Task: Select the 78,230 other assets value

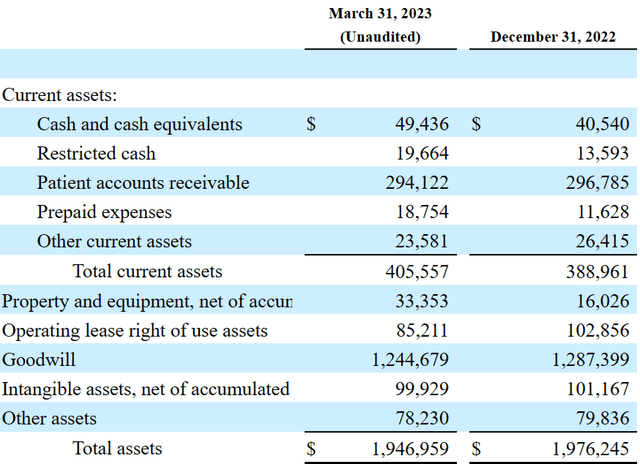Action: tap(423, 418)
